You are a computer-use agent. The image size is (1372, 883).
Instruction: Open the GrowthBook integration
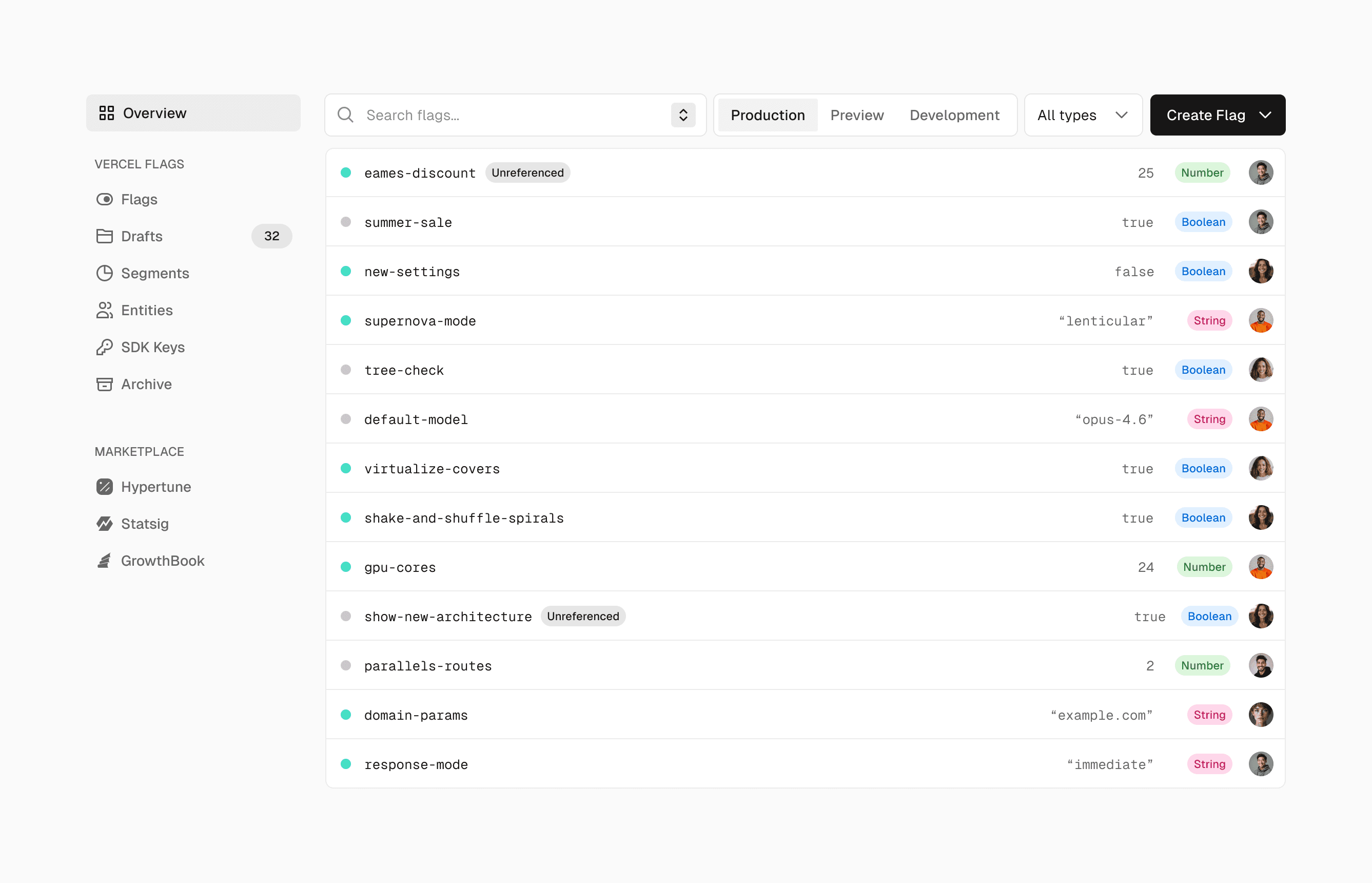tap(162, 560)
